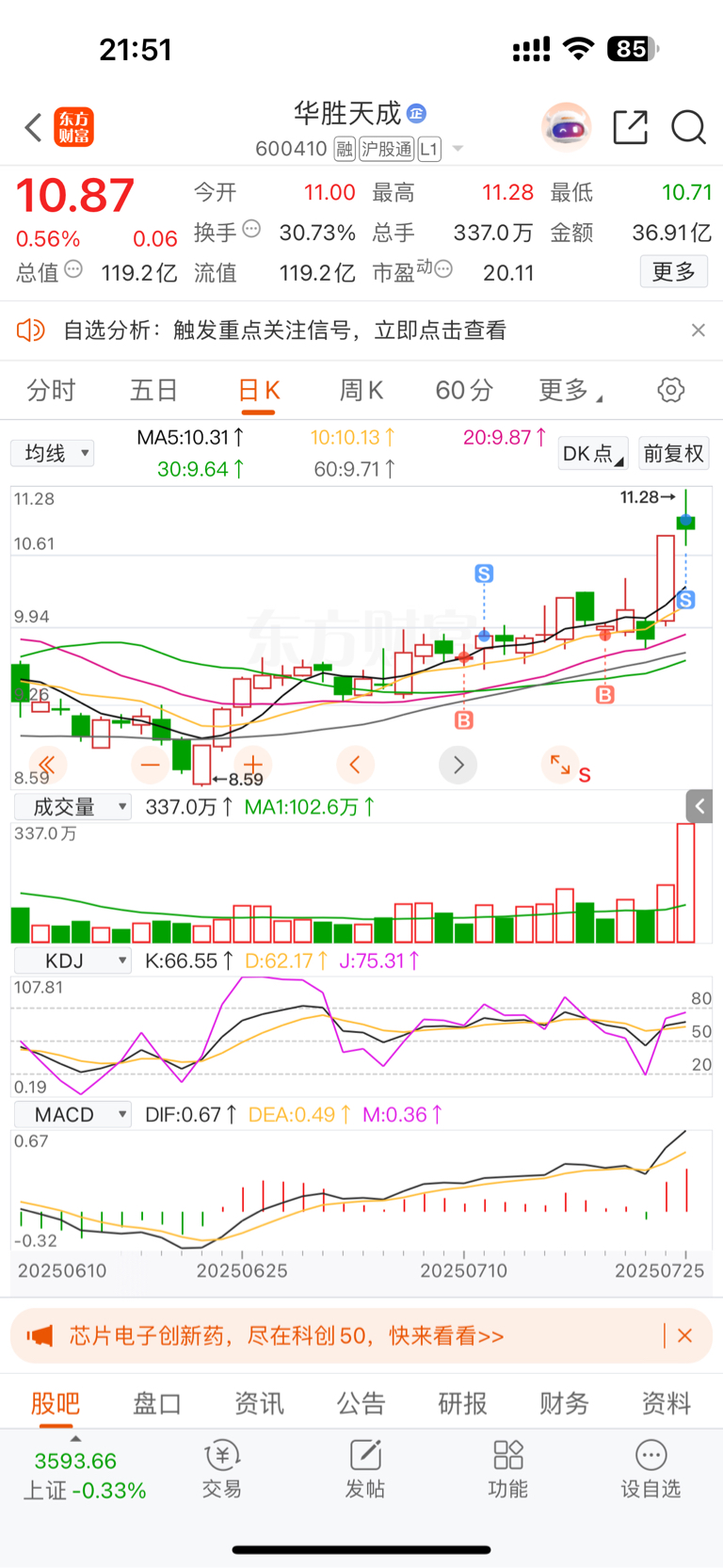The width and height of the screenshot is (723, 1568).
Task: Zoom in chart with plus button
Action: (x=252, y=765)
